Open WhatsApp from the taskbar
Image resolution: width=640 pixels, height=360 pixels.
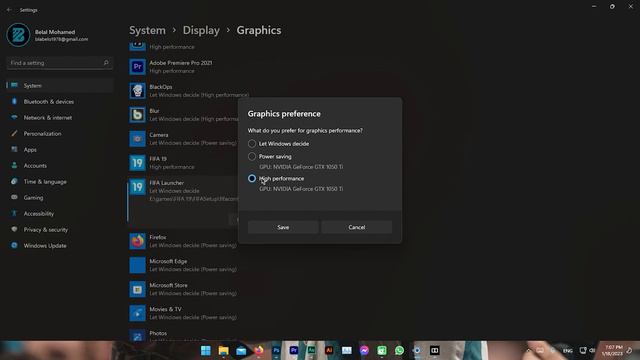pyautogui.click(x=400, y=351)
